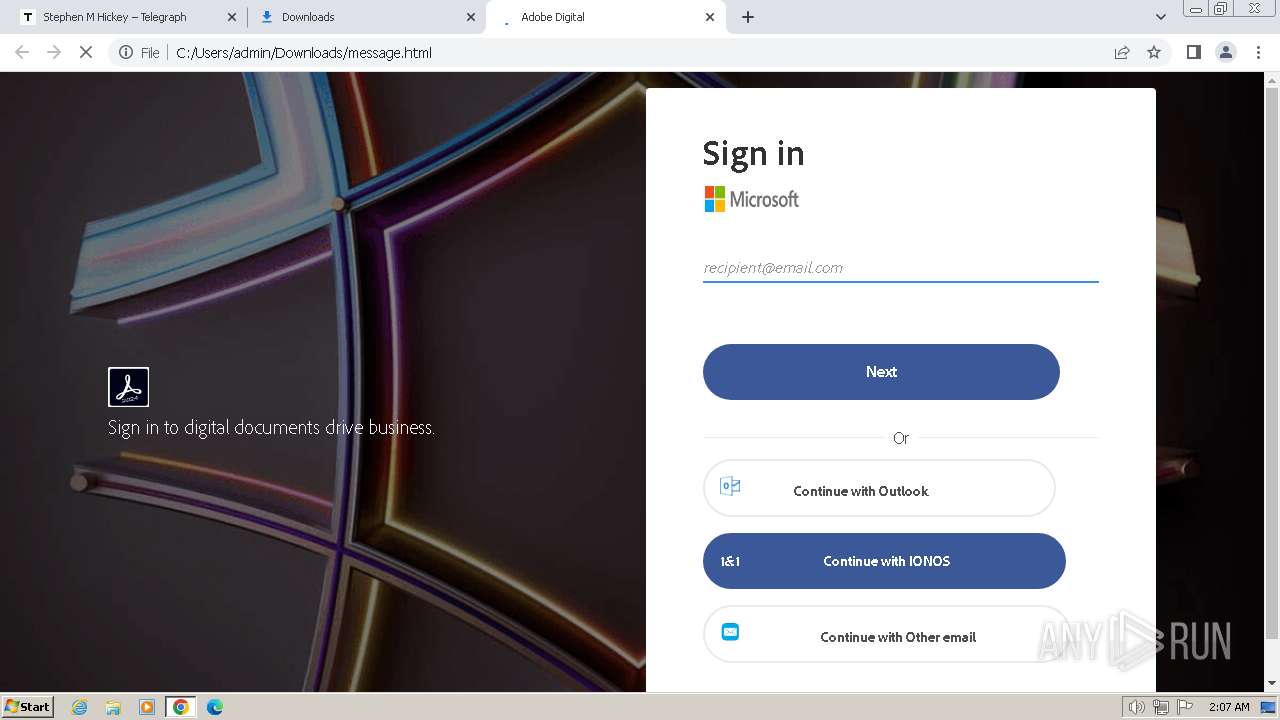The image size is (1280, 720).
Task: Click the volume icon in system tray
Action: pos(1136,707)
